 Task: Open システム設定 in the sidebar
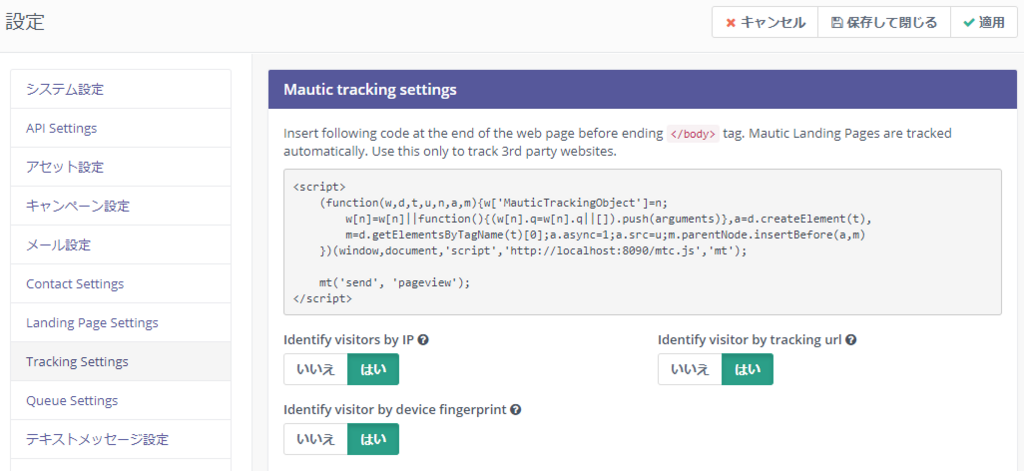pyautogui.click(x=121, y=89)
